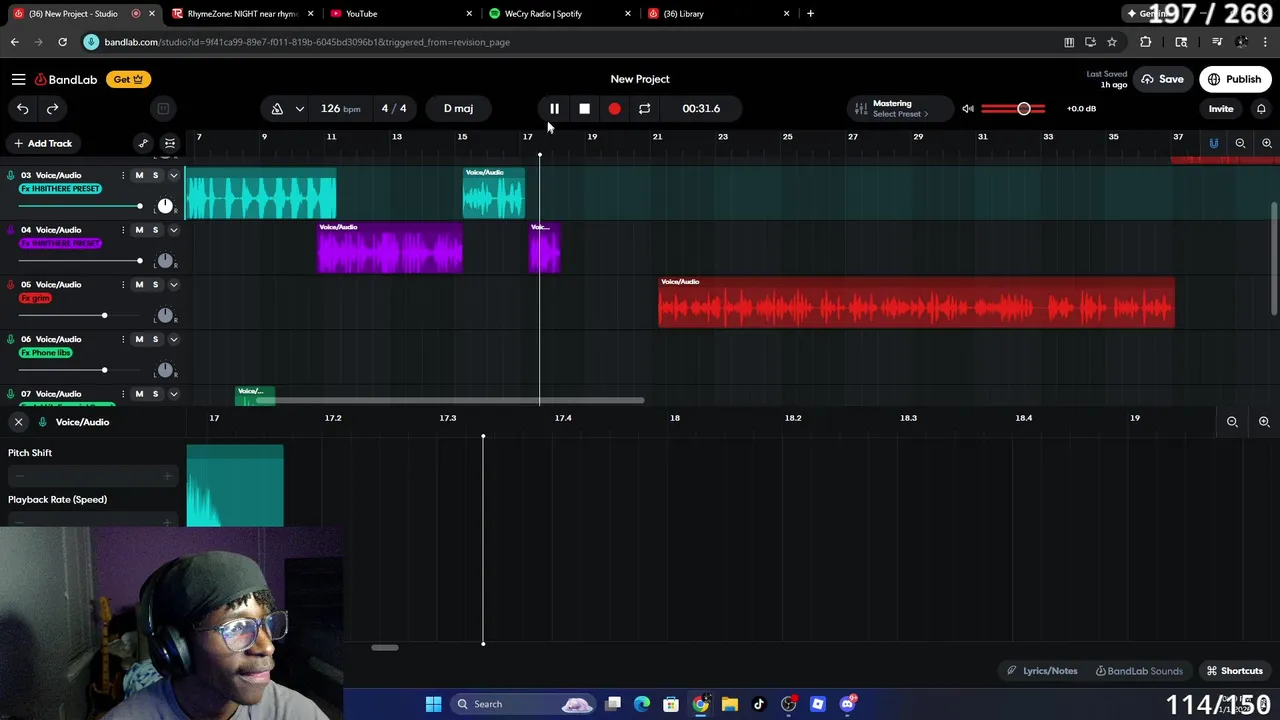Open the BandLab hamburger menu
Screen dimensions: 1280x720
coord(18,79)
